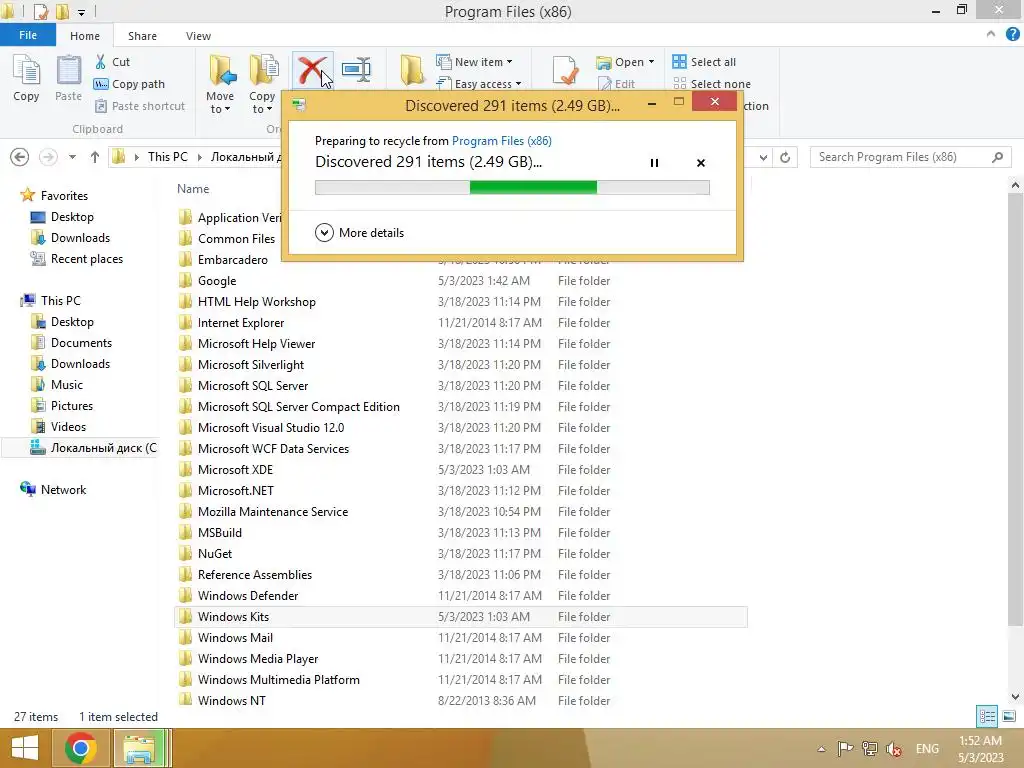Go forward with the right arrow button
1024x768 pixels.
click(48, 157)
